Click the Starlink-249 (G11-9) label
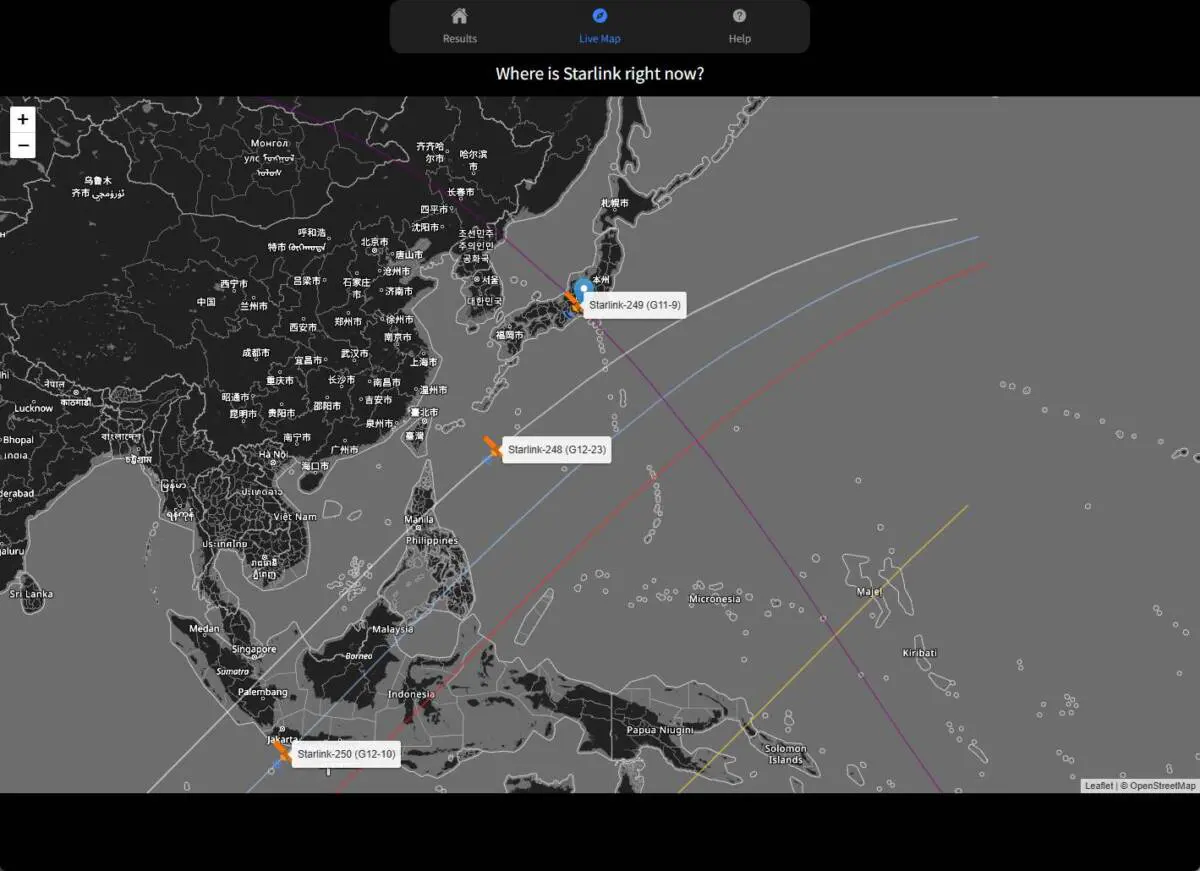The width and height of the screenshot is (1200, 871). 634,305
